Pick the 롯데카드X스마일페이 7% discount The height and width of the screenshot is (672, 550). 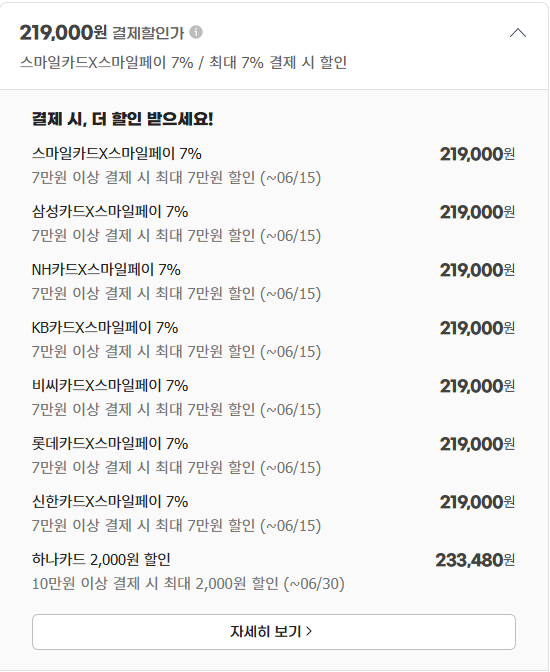pyautogui.click(x=273, y=455)
